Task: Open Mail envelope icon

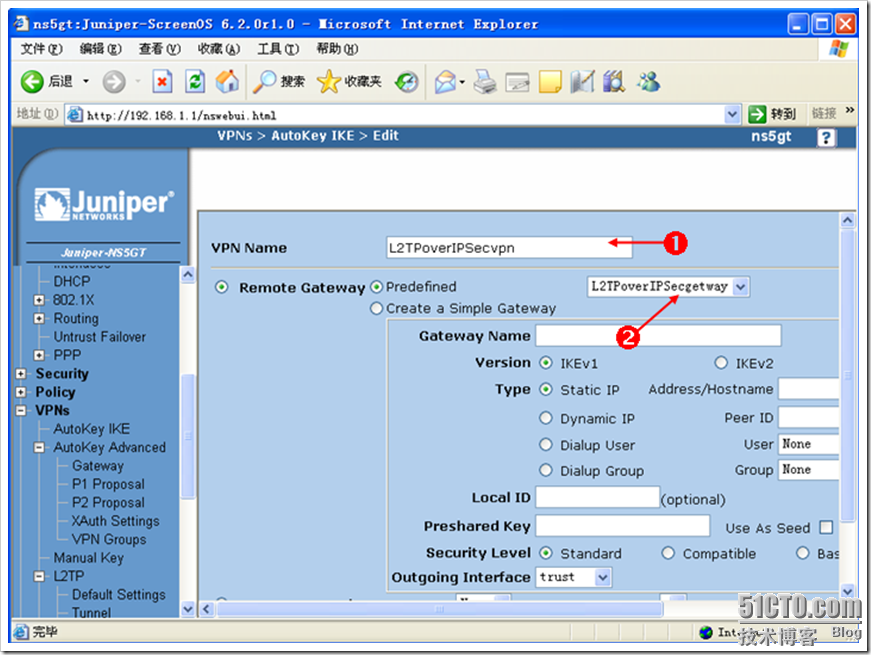Action: (445, 82)
